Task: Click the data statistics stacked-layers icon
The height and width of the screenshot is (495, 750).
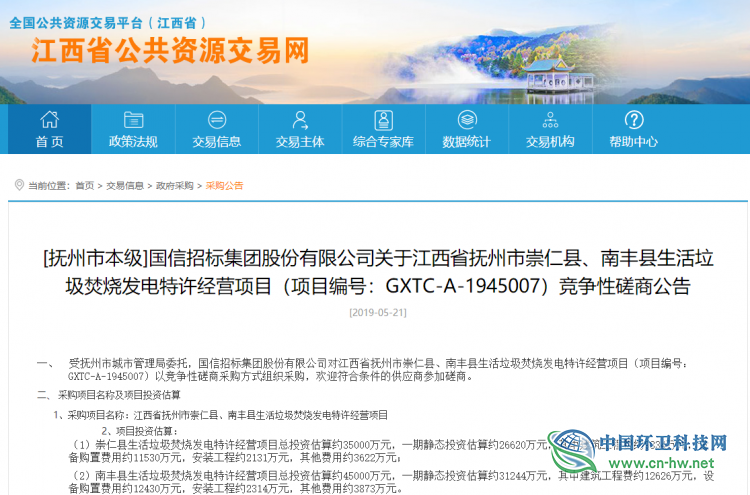Action: click(467, 120)
